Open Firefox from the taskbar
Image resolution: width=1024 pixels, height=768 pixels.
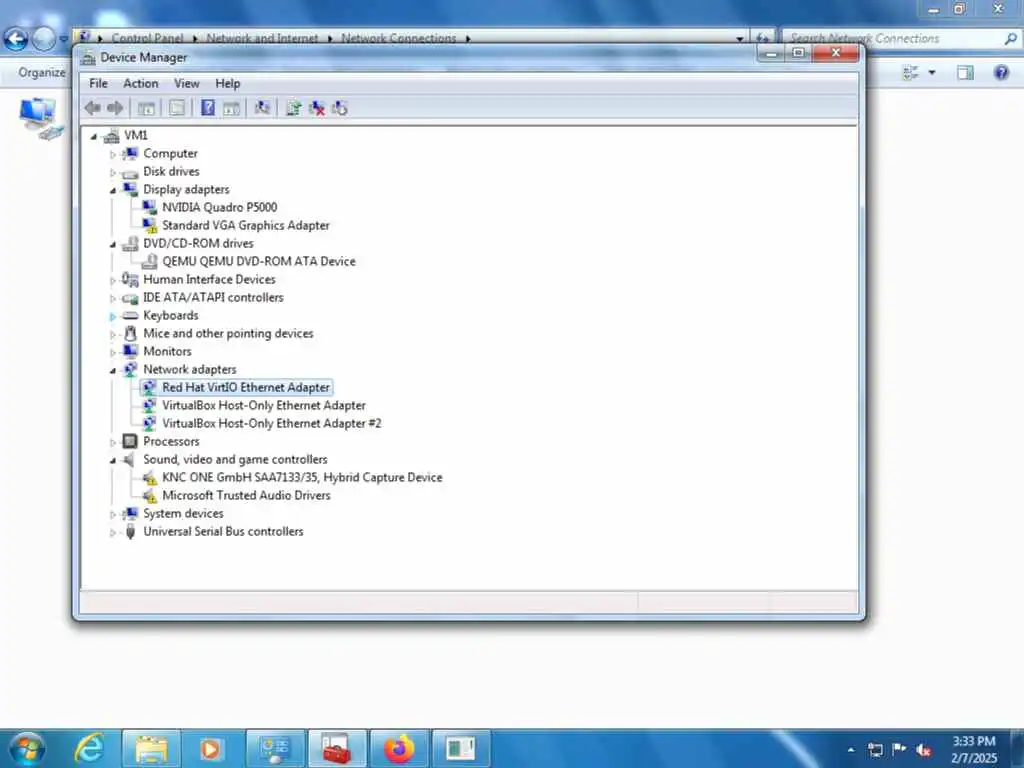399,748
